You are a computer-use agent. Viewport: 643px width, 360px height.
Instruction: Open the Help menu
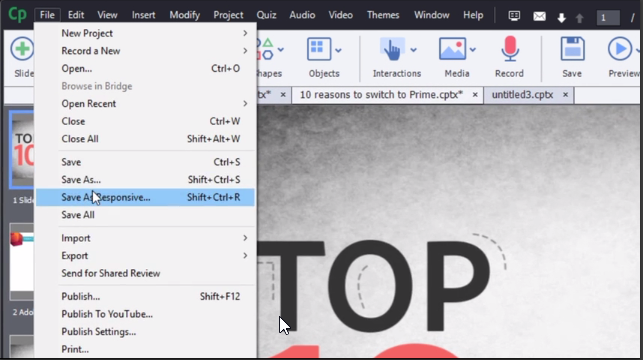[473, 15]
